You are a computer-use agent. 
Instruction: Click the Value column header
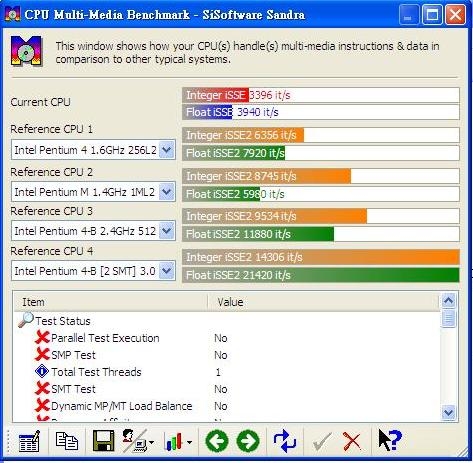[323, 302]
